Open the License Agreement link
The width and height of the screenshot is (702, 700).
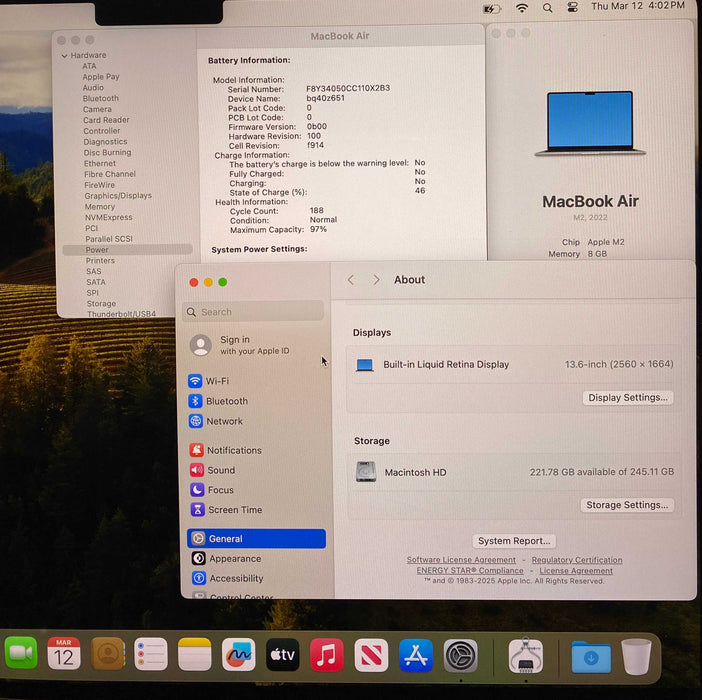576,571
